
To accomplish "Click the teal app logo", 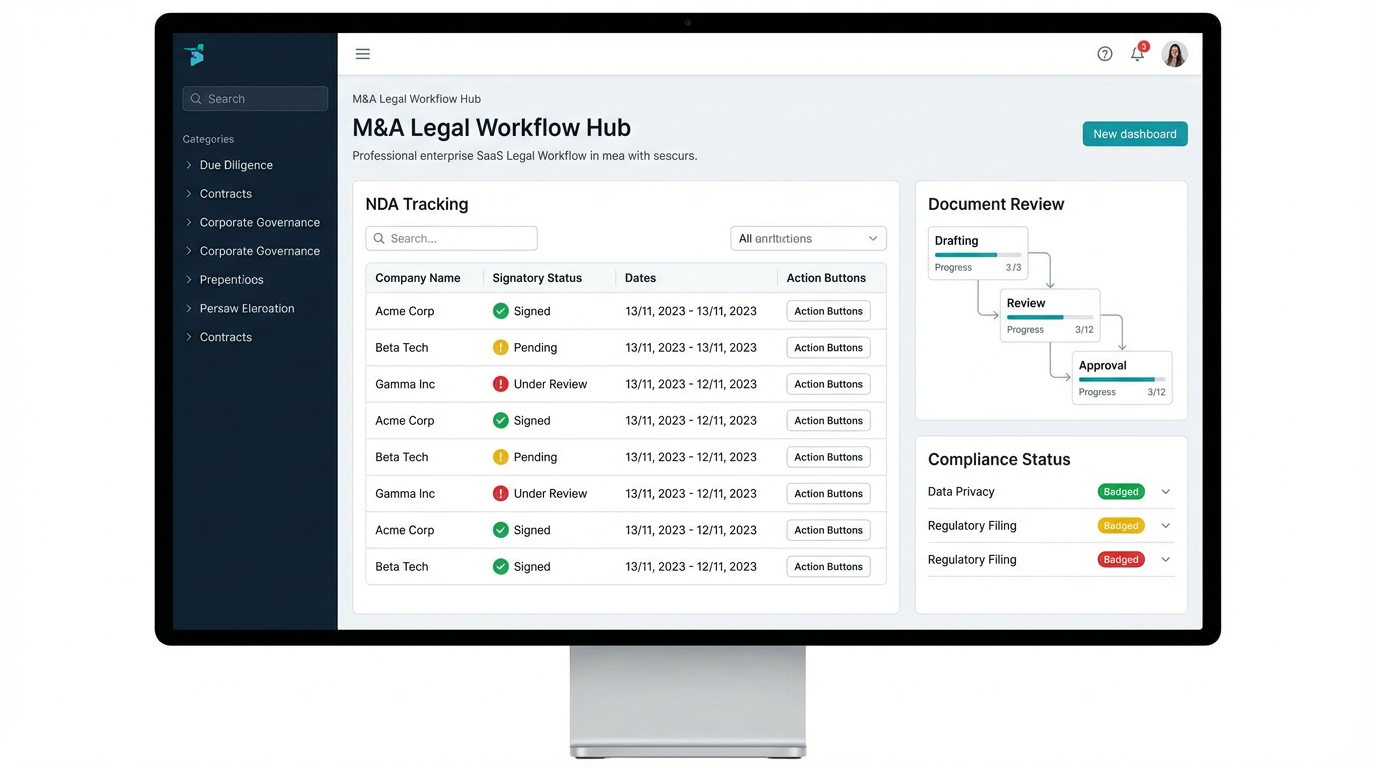I will point(193,54).
